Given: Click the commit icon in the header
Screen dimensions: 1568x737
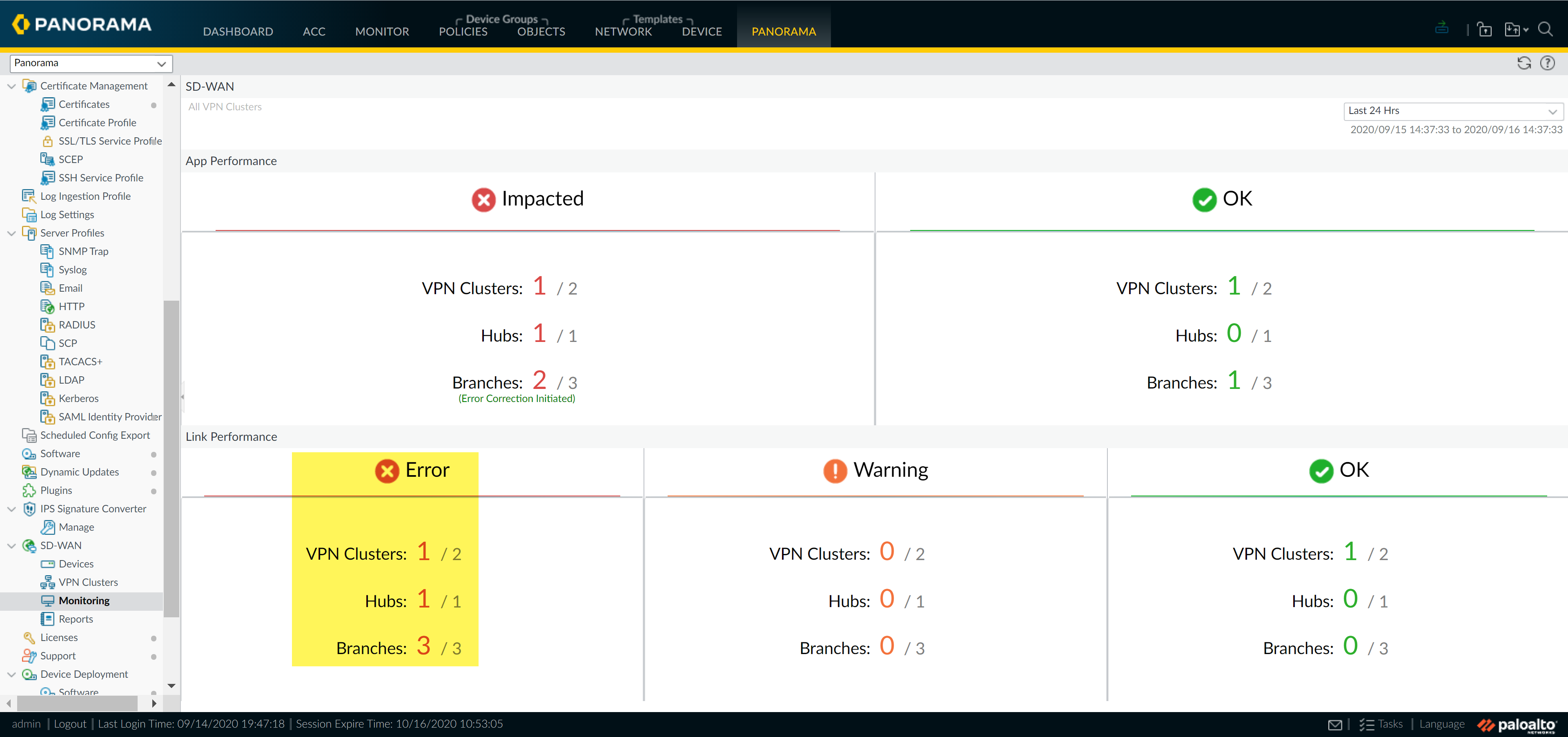Looking at the screenshot, I should 1441,28.
